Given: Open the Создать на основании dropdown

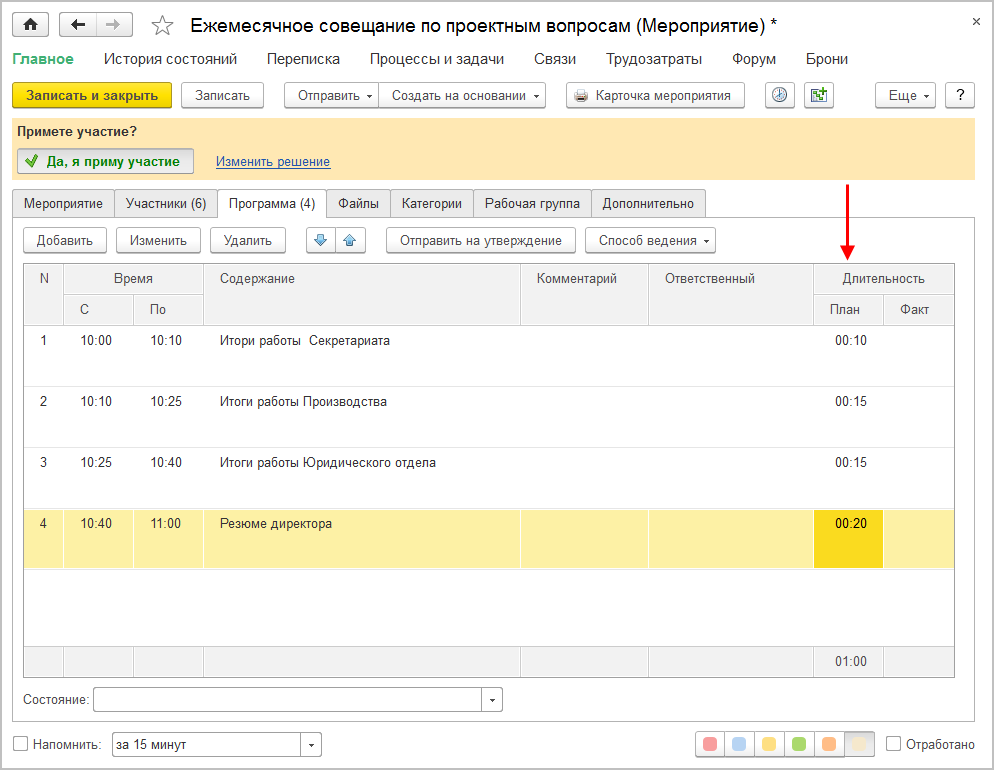Looking at the screenshot, I should (462, 96).
